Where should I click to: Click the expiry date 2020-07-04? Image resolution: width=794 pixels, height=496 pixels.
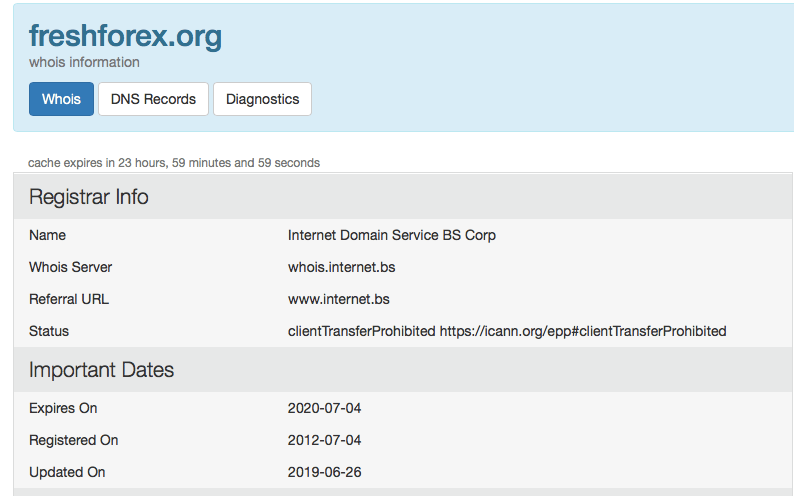tap(323, 408)
